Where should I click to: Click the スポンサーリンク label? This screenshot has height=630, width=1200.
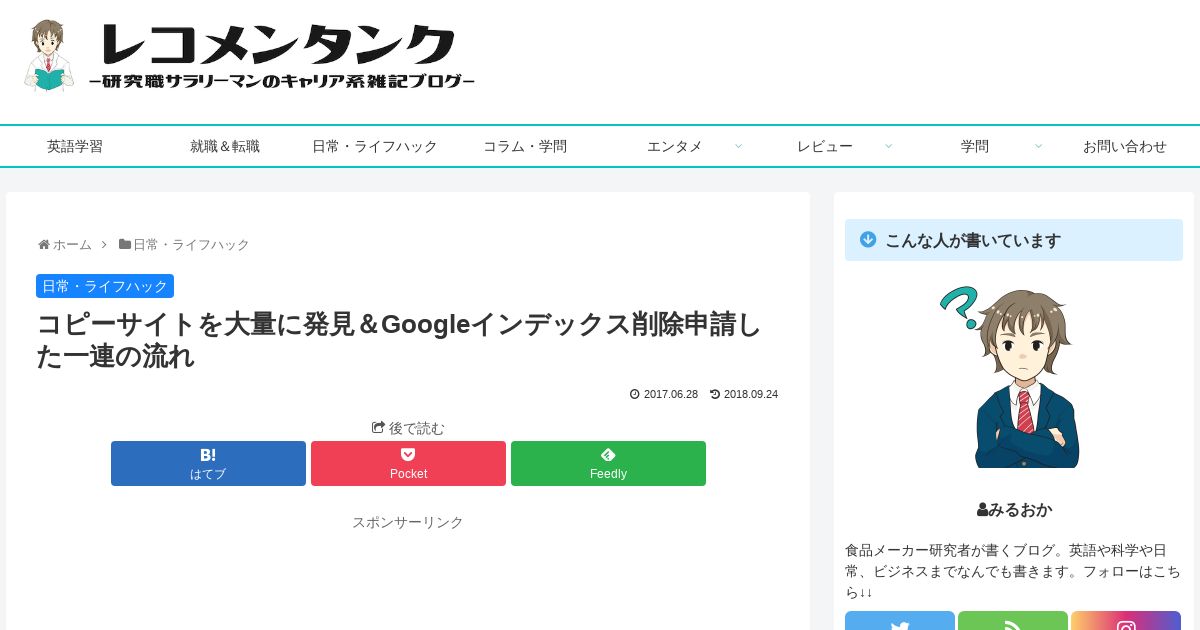point(408,522)
